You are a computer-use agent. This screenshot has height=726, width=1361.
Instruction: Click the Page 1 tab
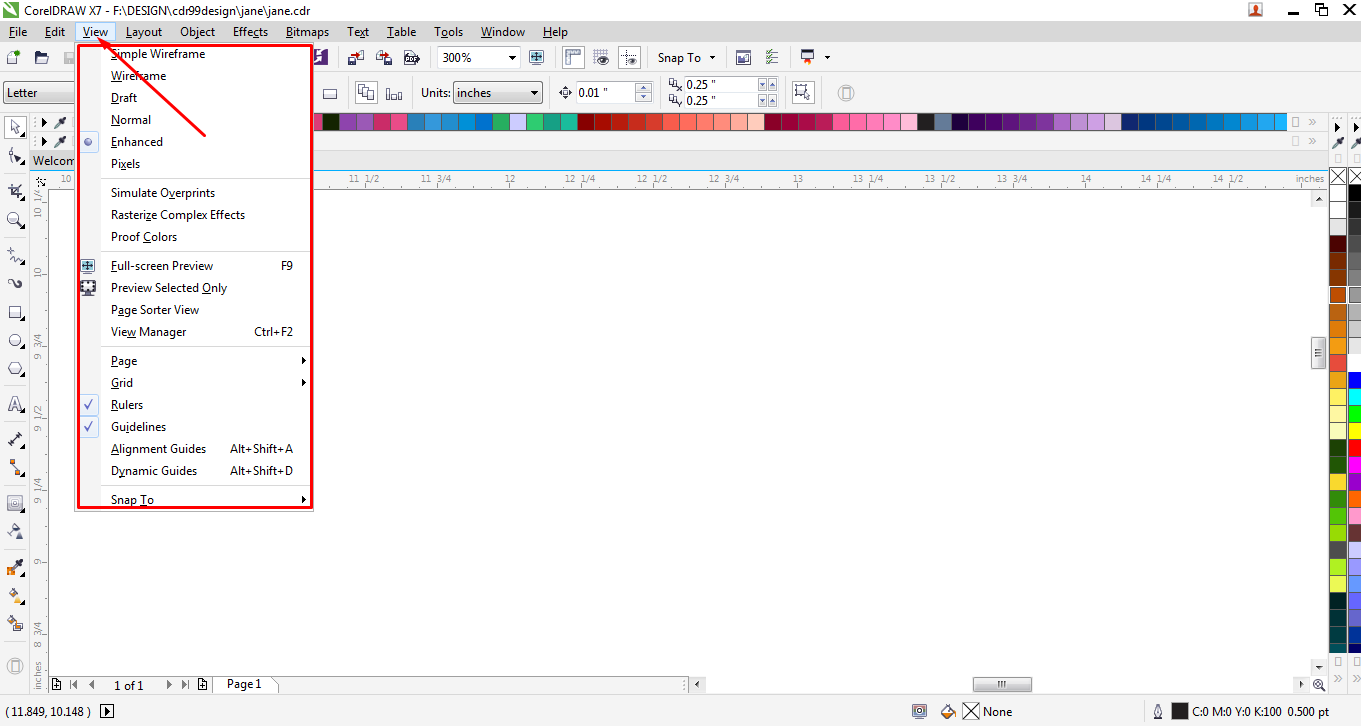[245, 684]
